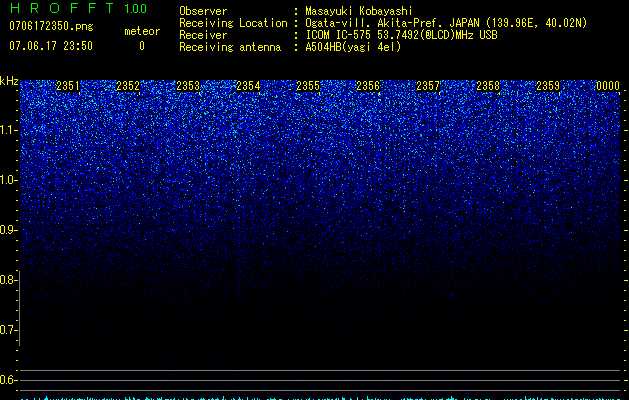Click the 2356 time marker
The height and width of the screenshot is (400, 629).
pos(368,86)
